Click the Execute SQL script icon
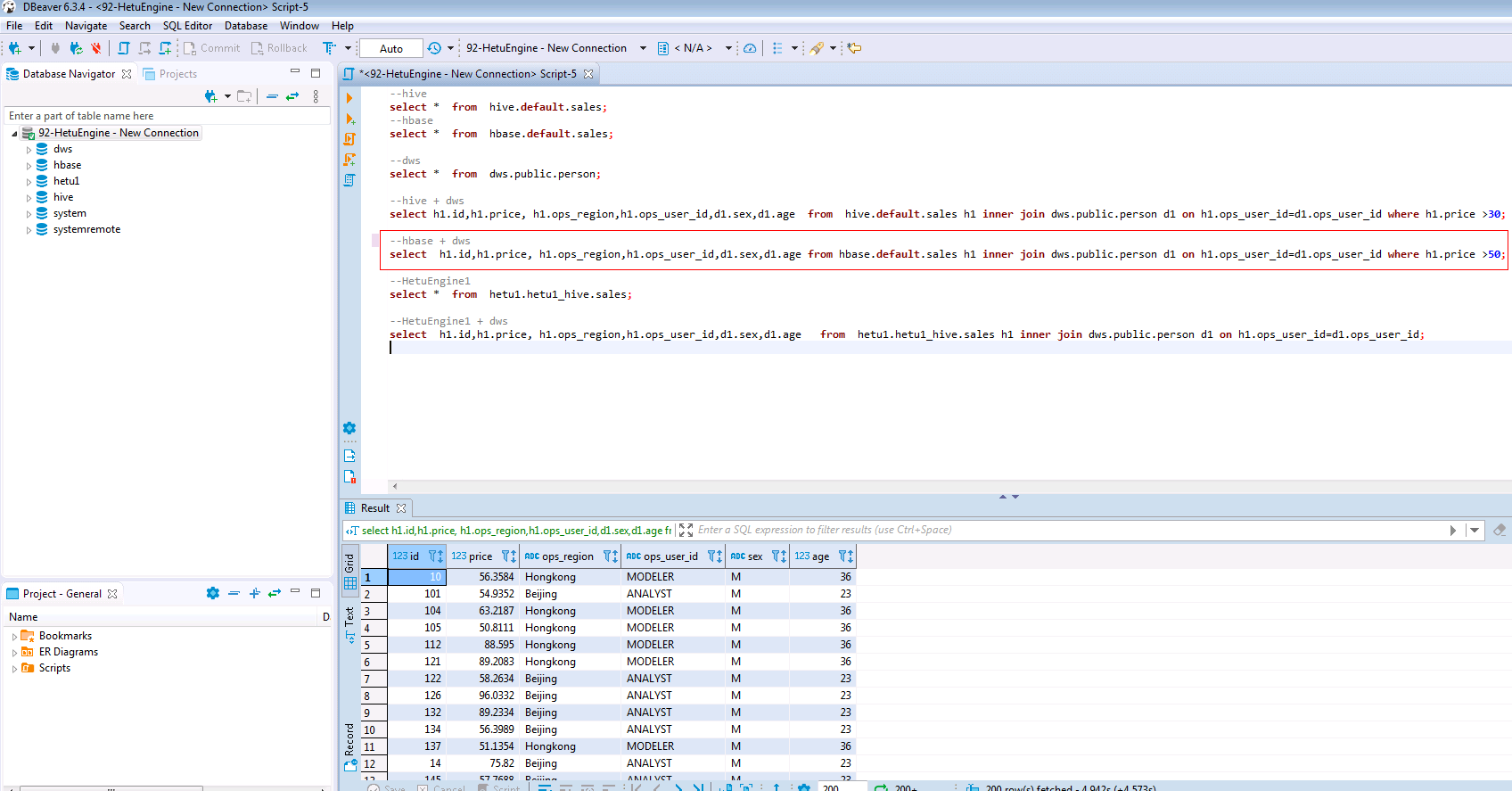This screenshot has height=791, width=1512. pos(349,139)
